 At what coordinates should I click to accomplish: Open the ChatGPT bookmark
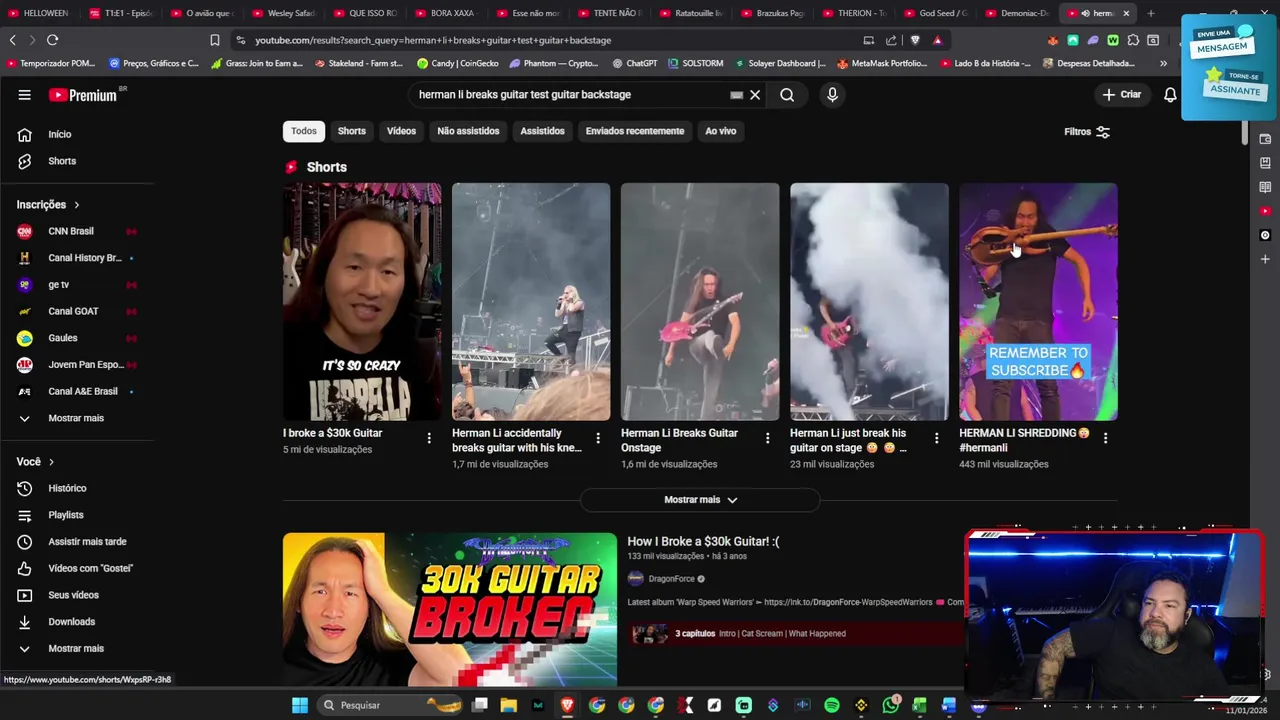[633, 63]
